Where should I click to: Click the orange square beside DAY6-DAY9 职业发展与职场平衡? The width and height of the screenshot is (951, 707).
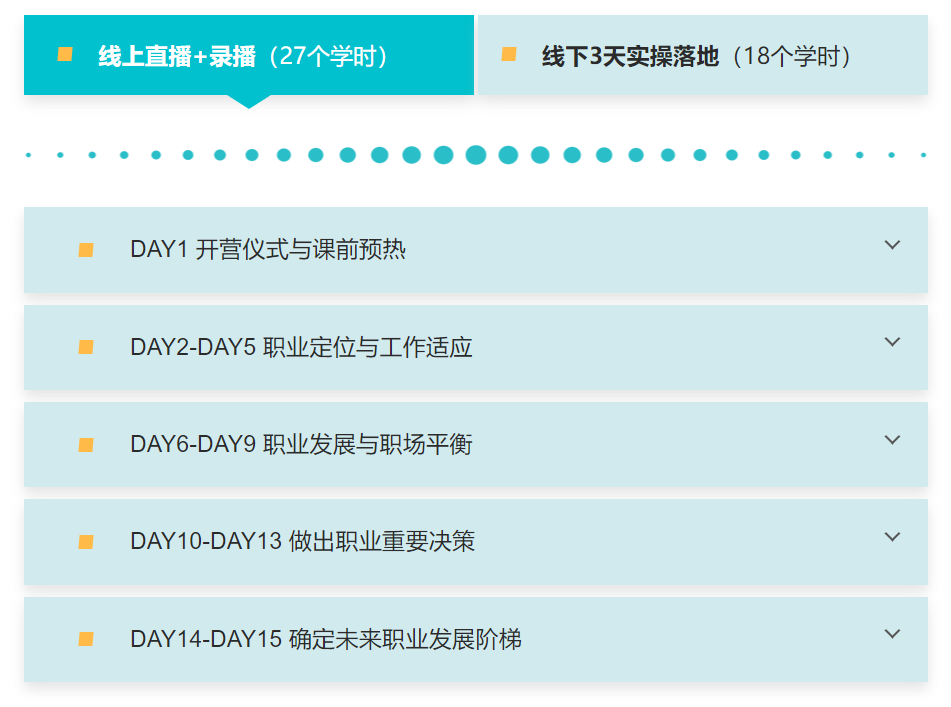(86, 445)
